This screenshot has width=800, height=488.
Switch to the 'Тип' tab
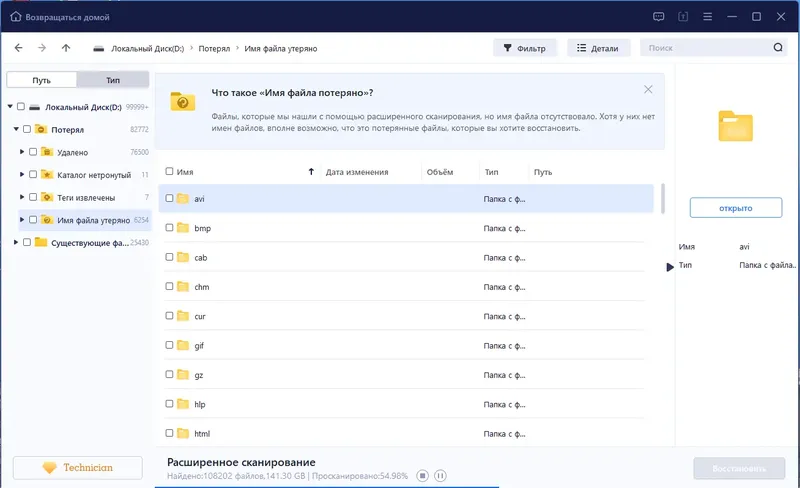pos(113,80)
